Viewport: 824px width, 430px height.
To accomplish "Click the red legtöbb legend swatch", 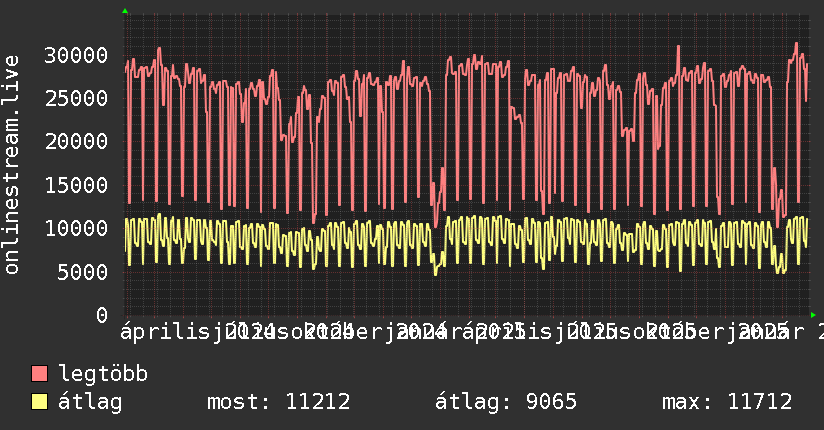I will 39,374.
